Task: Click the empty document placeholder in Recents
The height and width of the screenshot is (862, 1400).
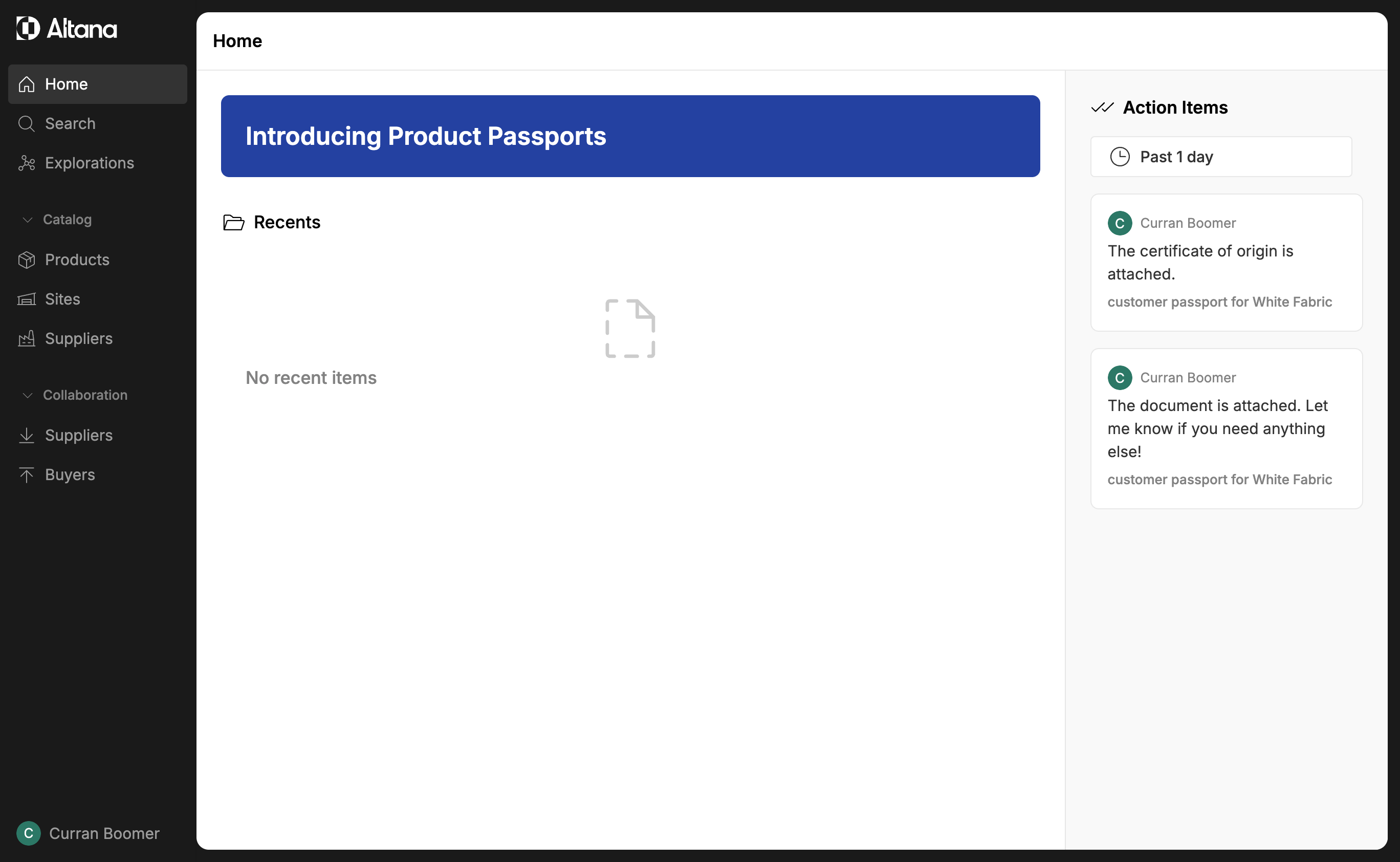Action: point(629,329)
